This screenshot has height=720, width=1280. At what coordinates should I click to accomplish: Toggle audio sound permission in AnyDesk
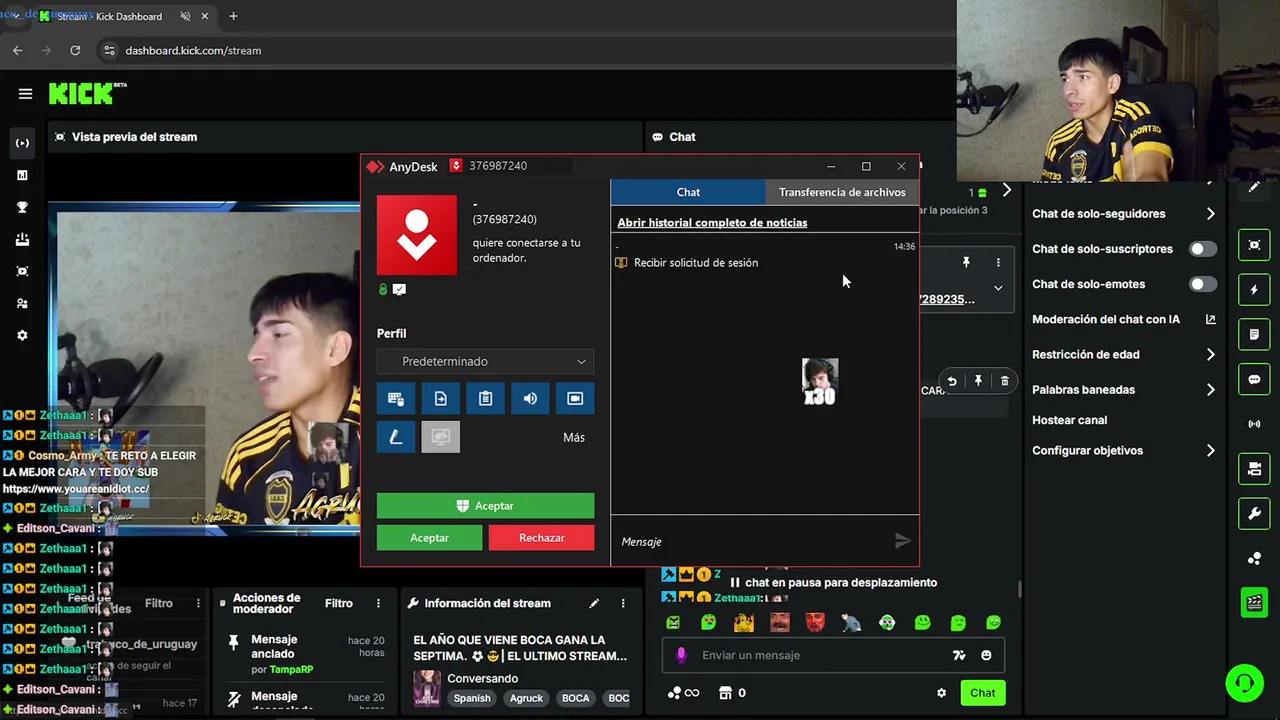(x=530, y=399)
